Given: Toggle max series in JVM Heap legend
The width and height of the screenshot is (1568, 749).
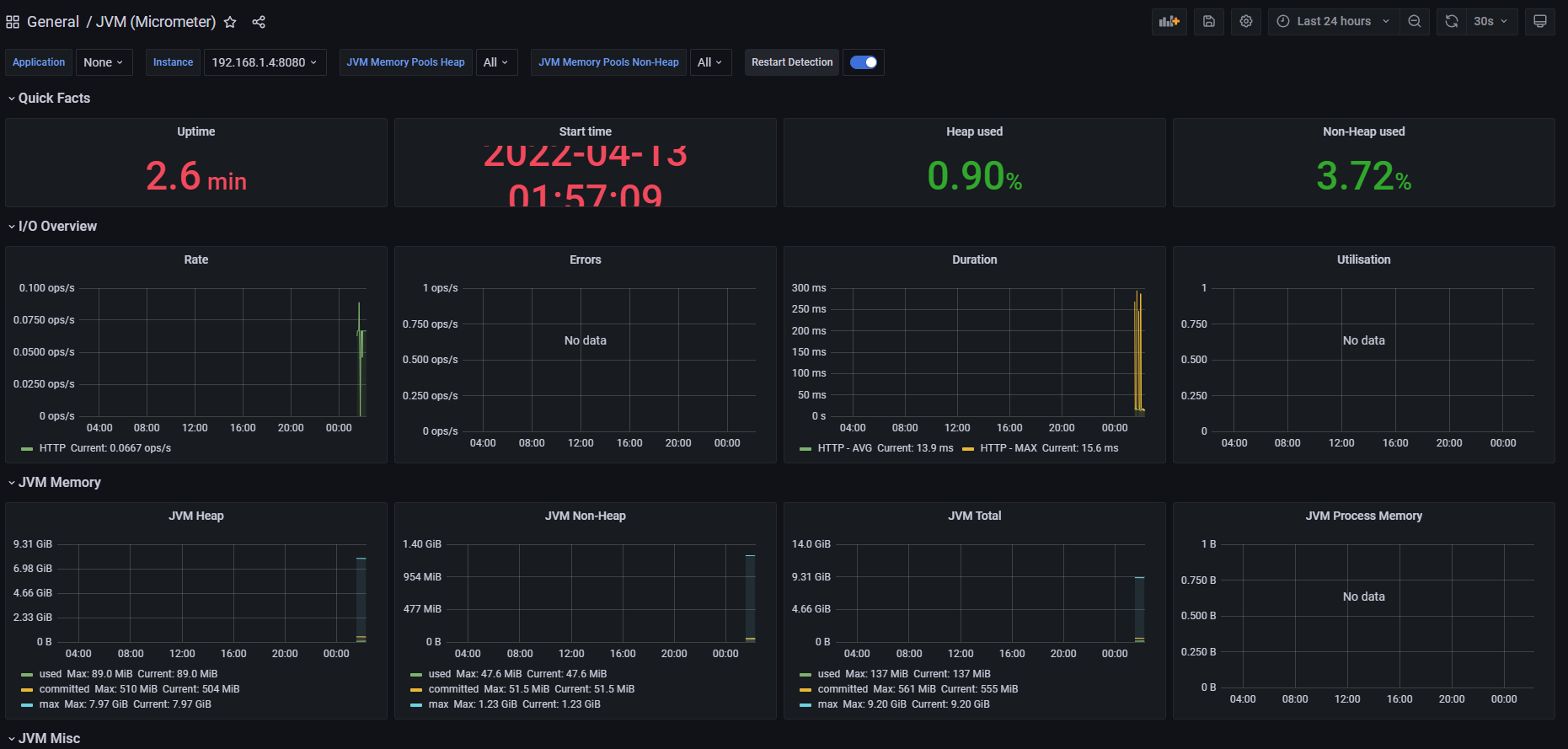Looking at the screenshot, I should 49,704.
